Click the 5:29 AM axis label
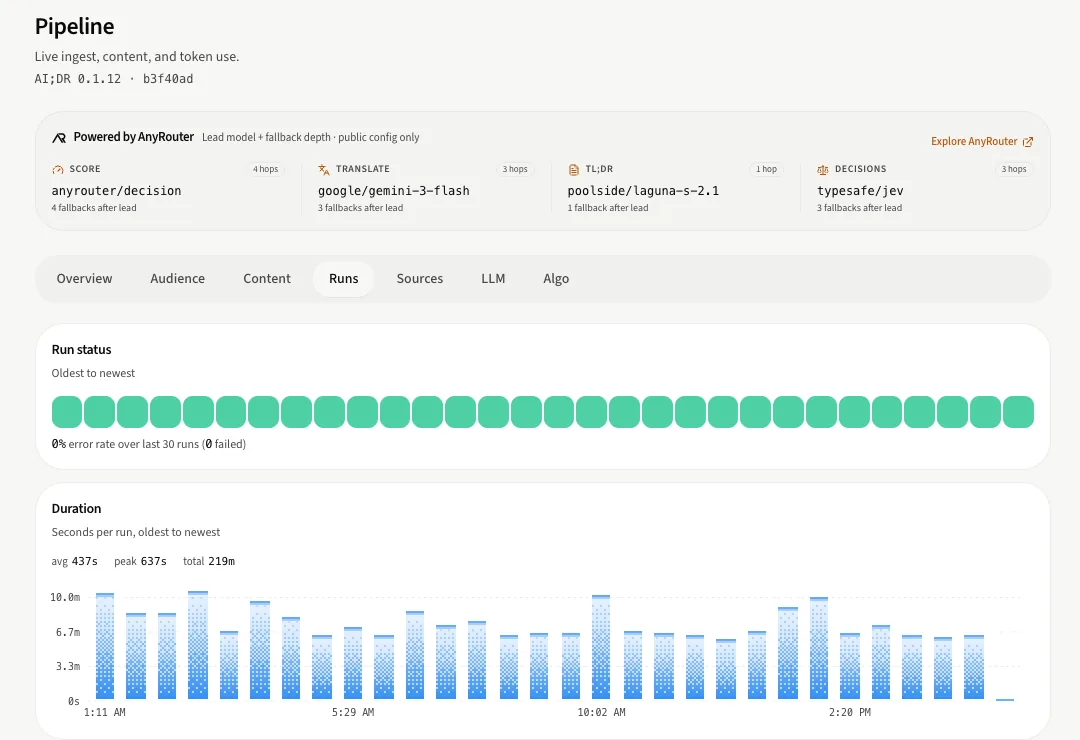 353,712
